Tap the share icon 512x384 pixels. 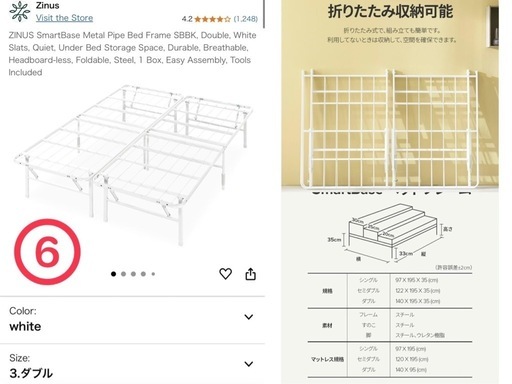(x=251, y=274)
